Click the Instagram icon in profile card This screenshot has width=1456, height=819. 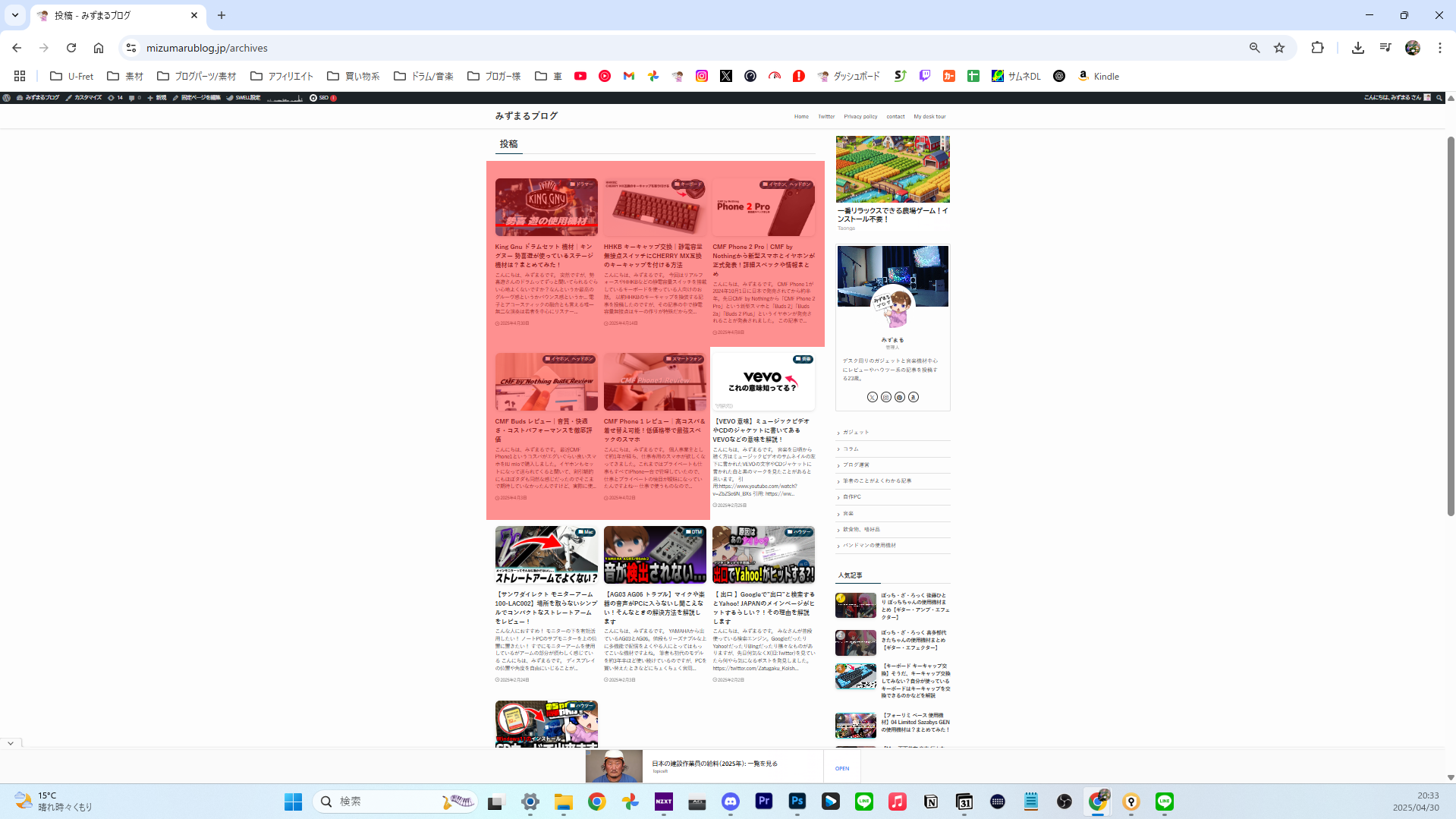point(886,397)
